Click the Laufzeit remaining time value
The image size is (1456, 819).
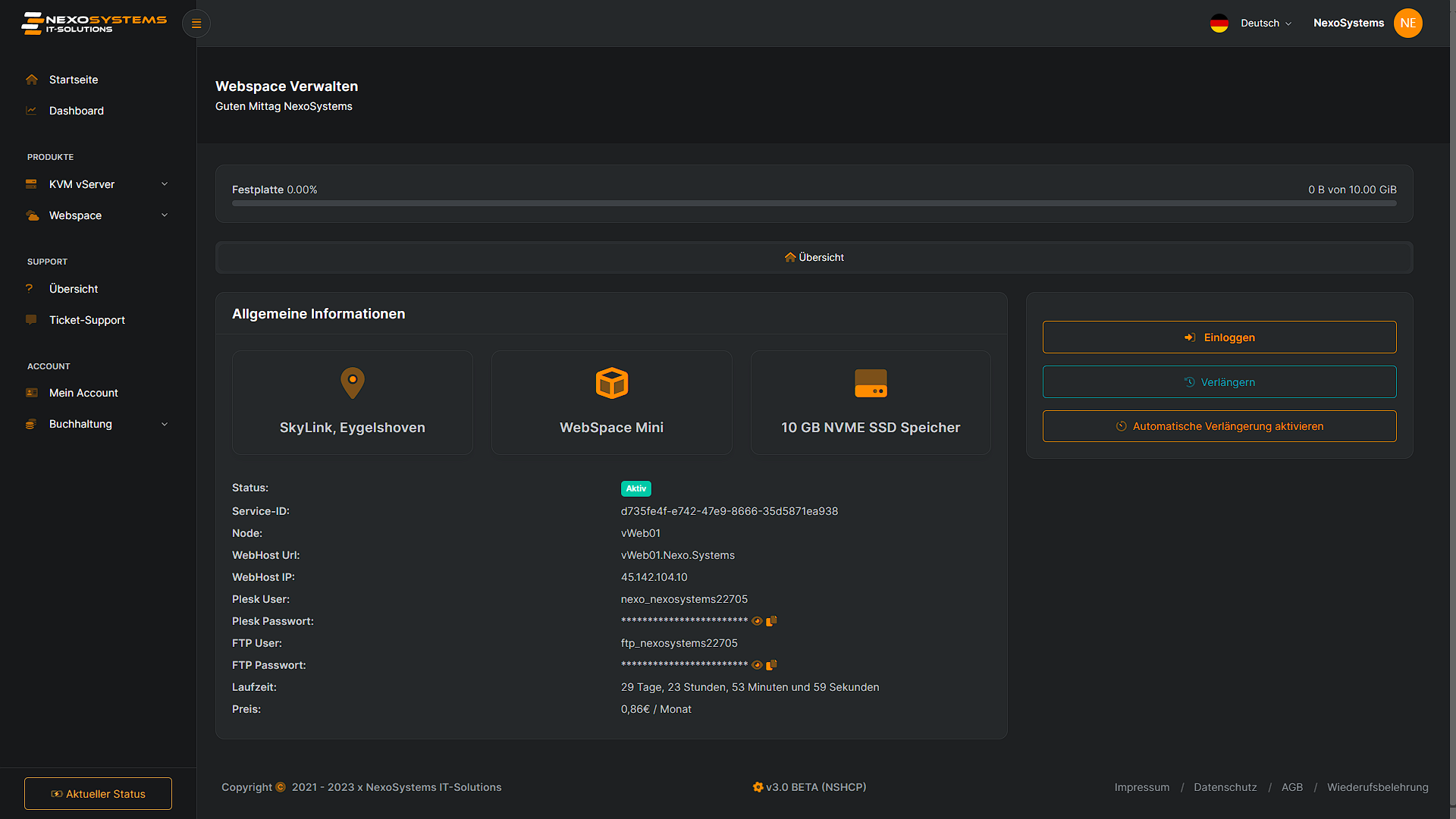750,687
